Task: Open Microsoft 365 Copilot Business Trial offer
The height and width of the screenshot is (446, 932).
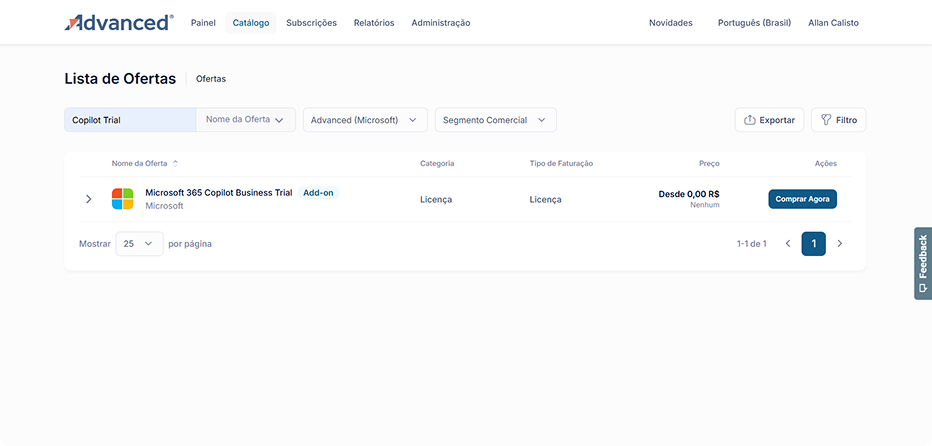Action: coord(219,193)
